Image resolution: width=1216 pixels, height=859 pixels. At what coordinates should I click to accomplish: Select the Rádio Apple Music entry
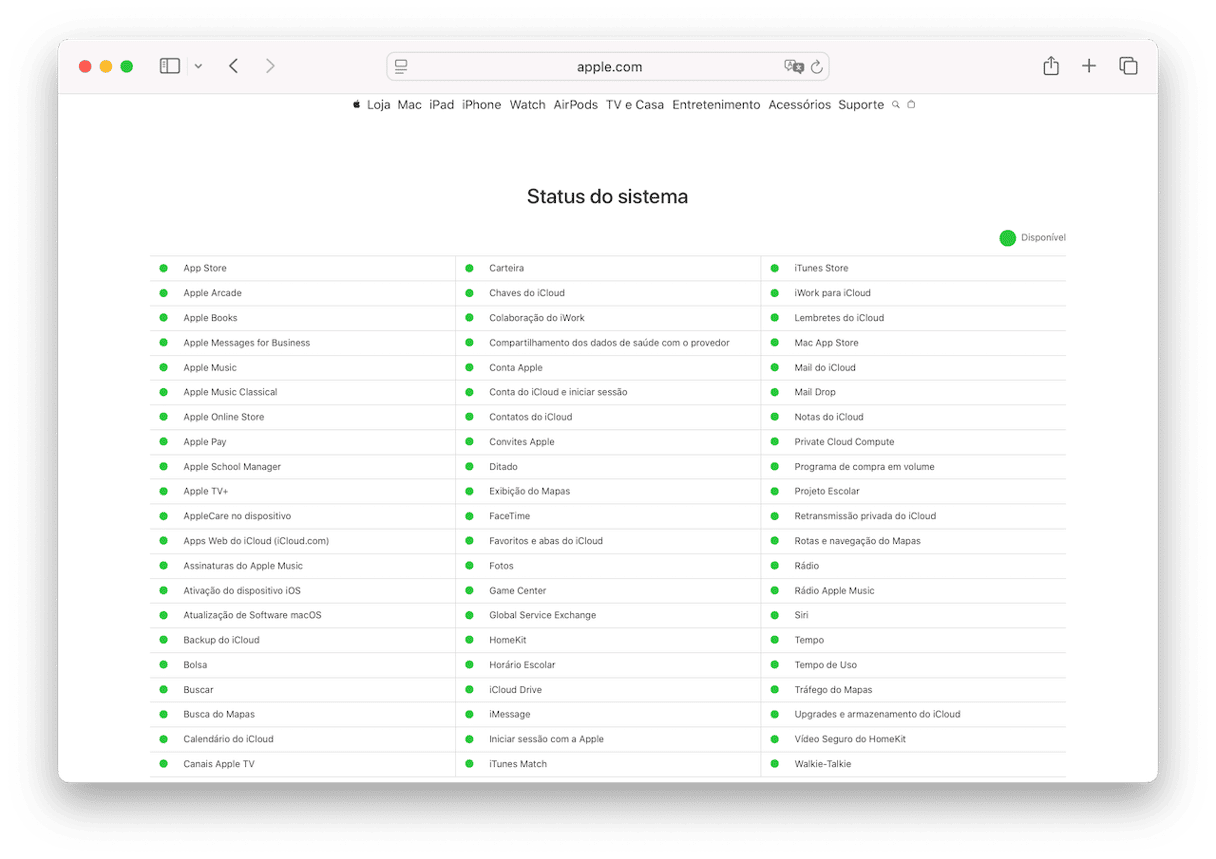834,591
